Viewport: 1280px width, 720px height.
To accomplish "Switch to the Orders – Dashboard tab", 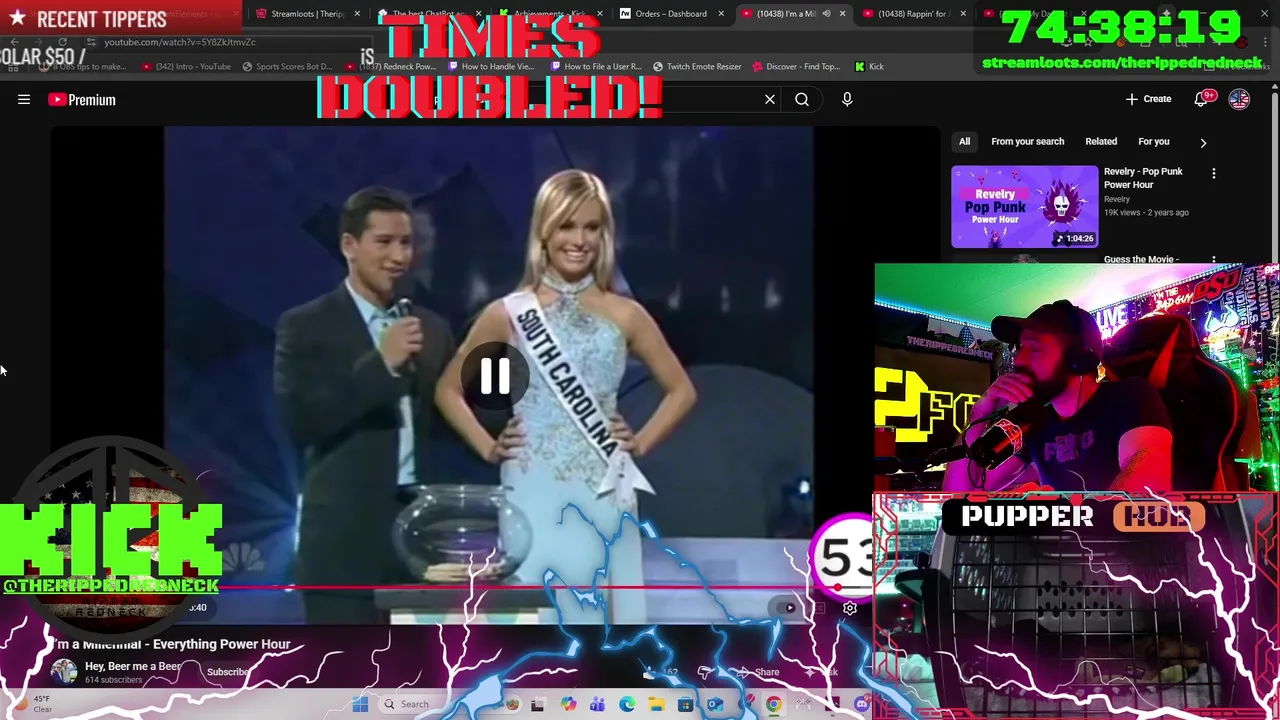I will click(672, 14).
